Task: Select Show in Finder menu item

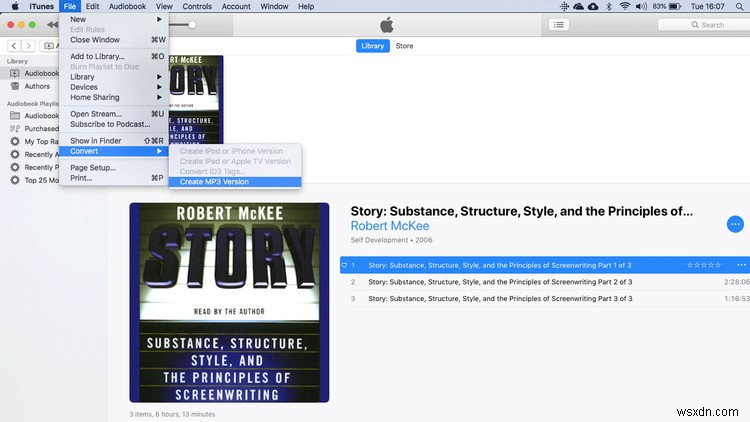Action: 114,141
